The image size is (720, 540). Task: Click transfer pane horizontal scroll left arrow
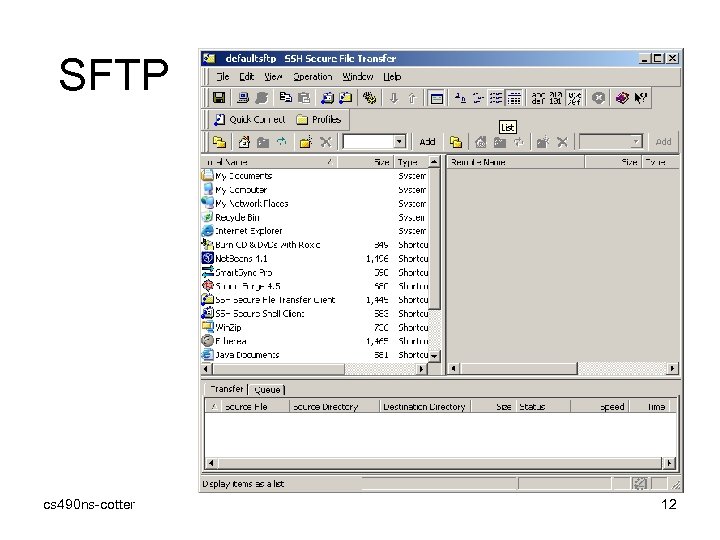211,463
